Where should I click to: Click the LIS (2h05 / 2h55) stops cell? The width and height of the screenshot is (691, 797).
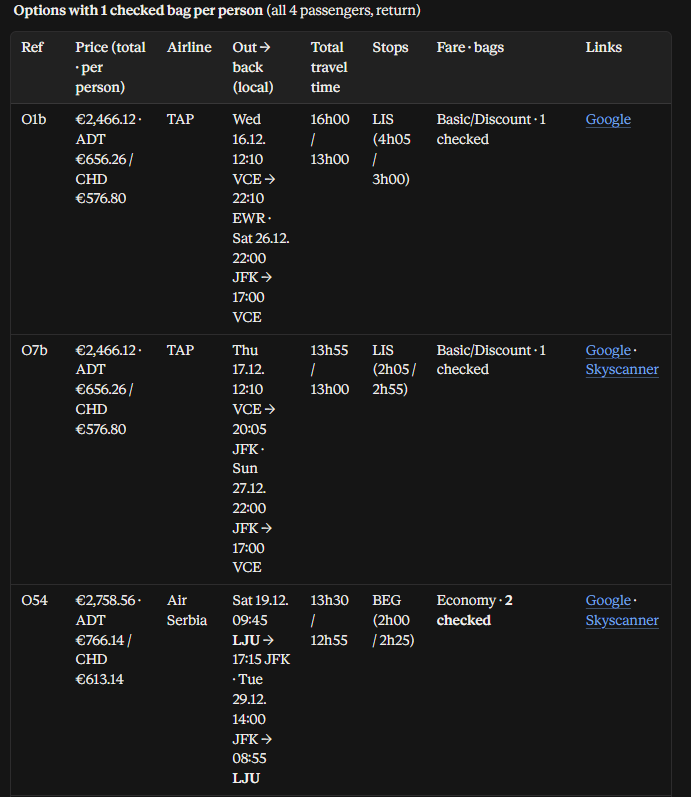(394, 370)
